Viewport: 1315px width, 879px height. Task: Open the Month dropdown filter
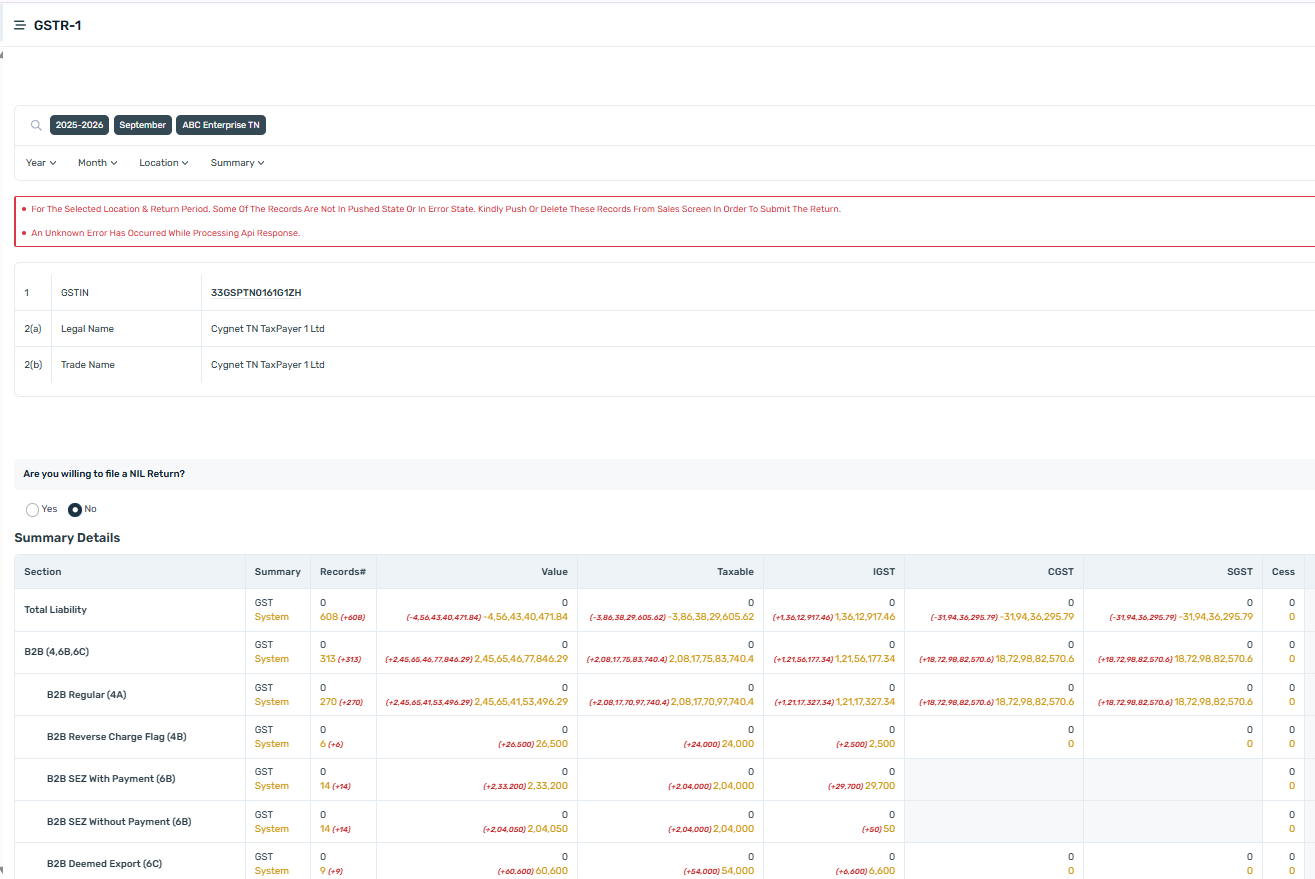98,163
